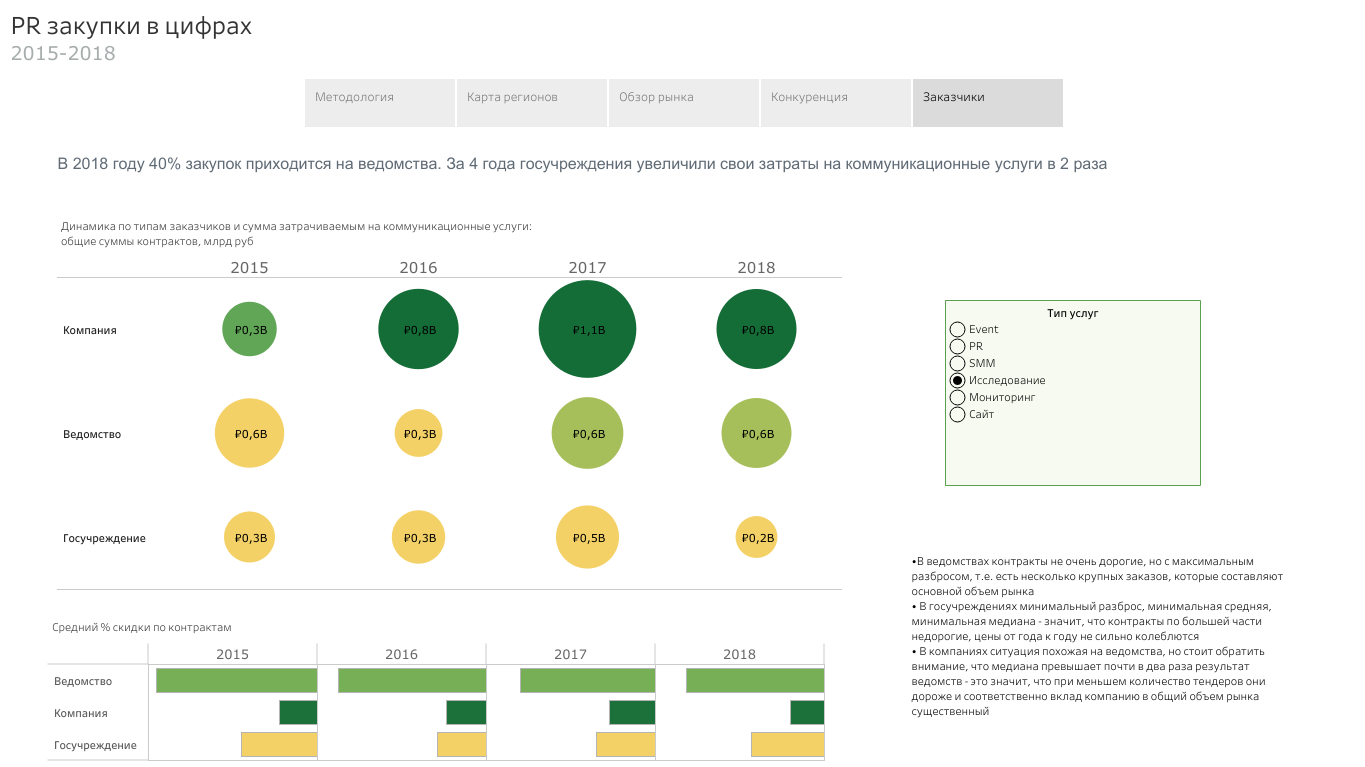Image resolution: width=1365 pixels, height=767 pixels.
Task: Select the Заказчики tab
Action: click(988, 103)
